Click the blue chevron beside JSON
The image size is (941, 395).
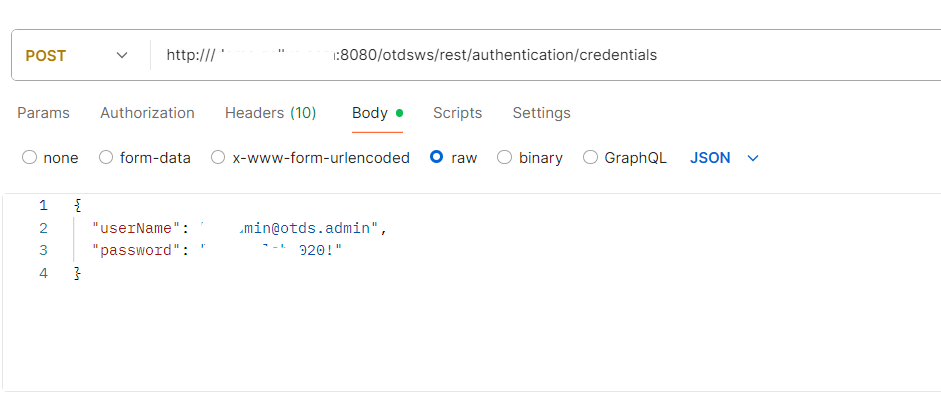click(x=753, y=158)
